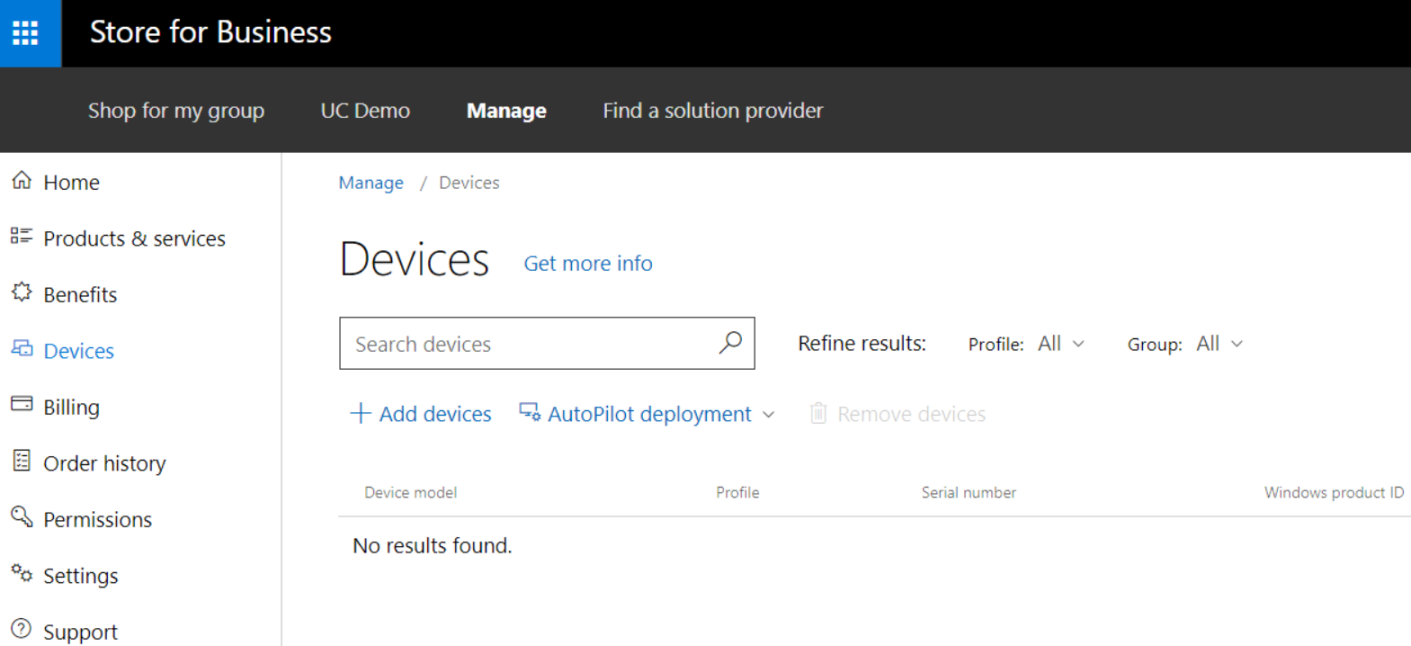The height and width of the screenshot is (646, 1411).
Task: Open Support in the sidebar
Action: 80,632
